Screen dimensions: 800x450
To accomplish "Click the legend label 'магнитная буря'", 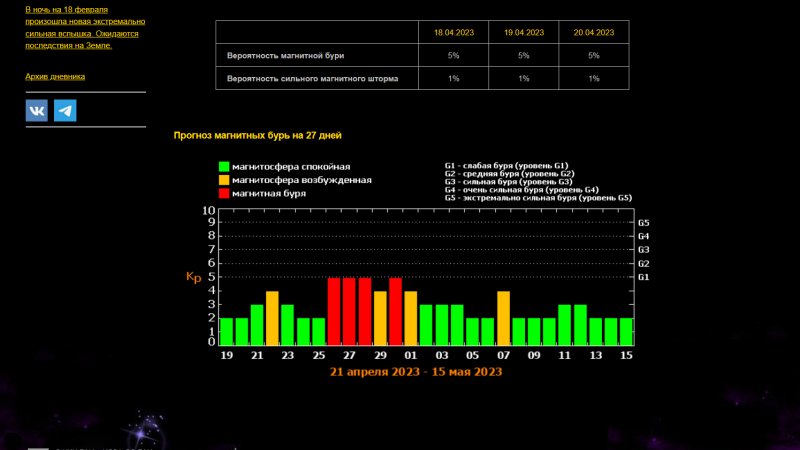I will (x=269, y=193).
